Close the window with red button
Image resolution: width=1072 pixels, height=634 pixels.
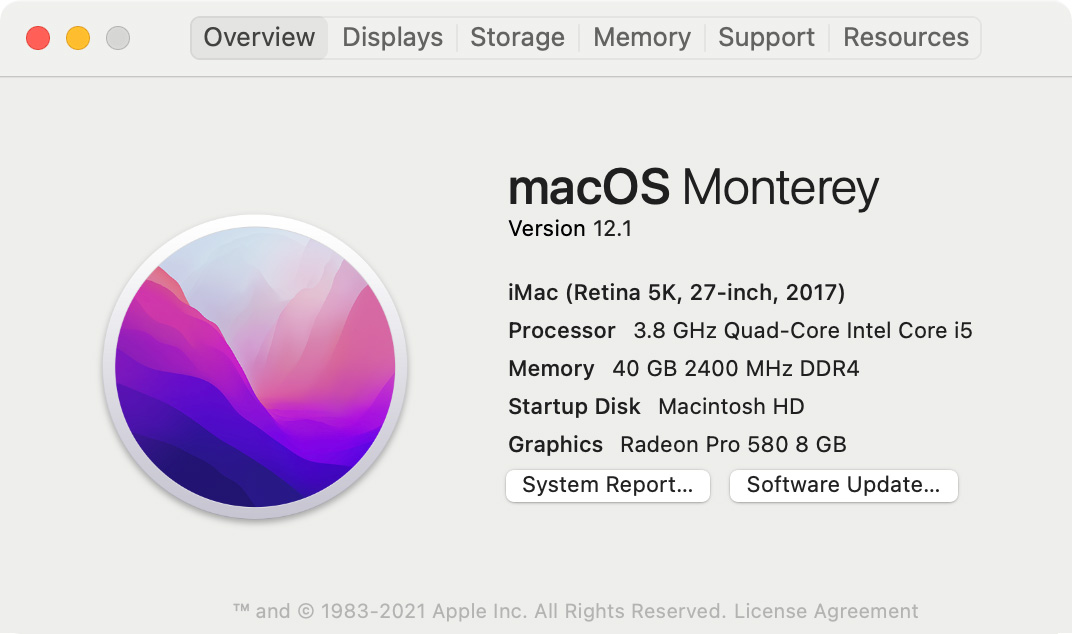38,38
